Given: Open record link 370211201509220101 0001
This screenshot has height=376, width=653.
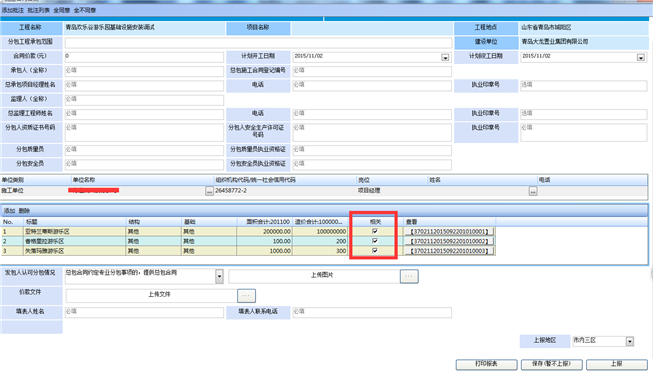Looking at the screenshot, I should [449, 232].
